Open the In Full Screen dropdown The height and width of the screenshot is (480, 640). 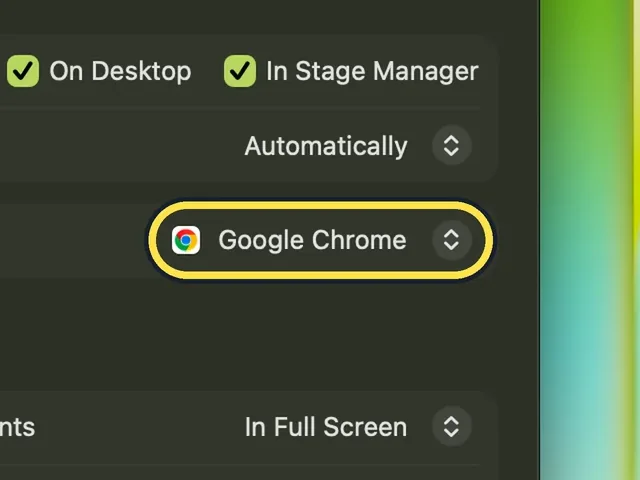coord(358,427)
